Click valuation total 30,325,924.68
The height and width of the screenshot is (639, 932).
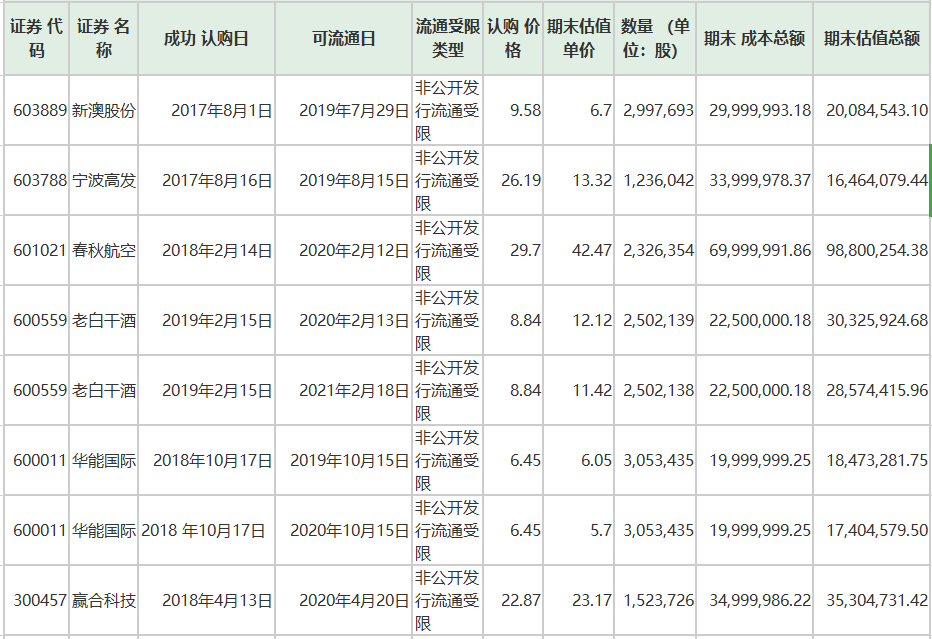877,320
